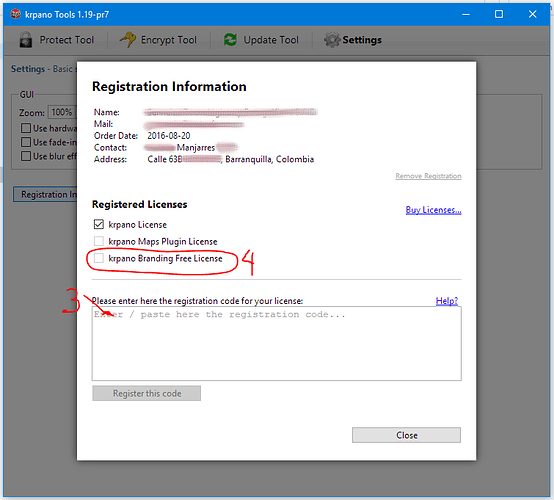Click the krpano app icon in title bar
Screen dimensions: 554x500
[15, 14]
